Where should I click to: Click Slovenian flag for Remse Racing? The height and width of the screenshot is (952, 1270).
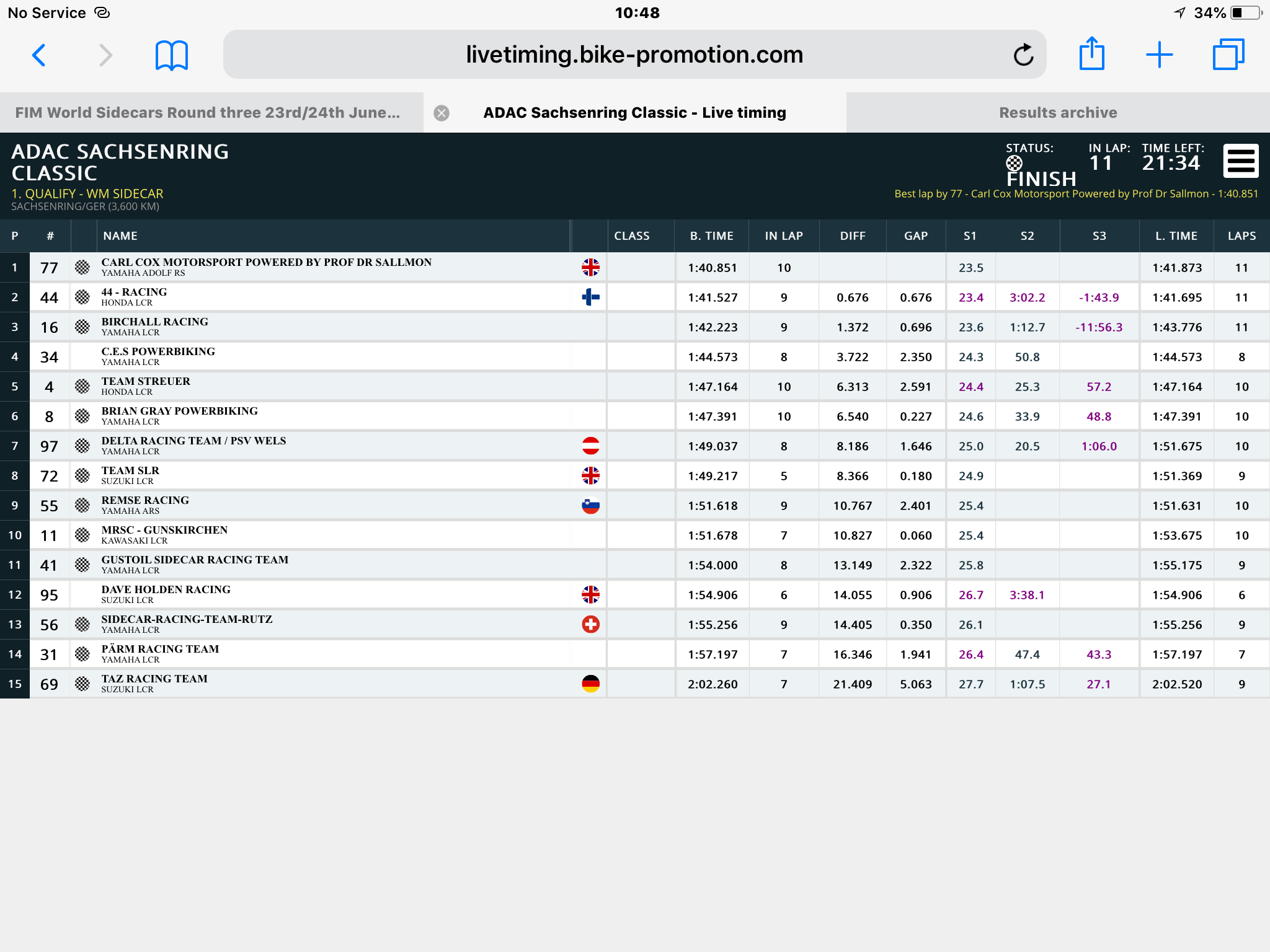[590, 506]
